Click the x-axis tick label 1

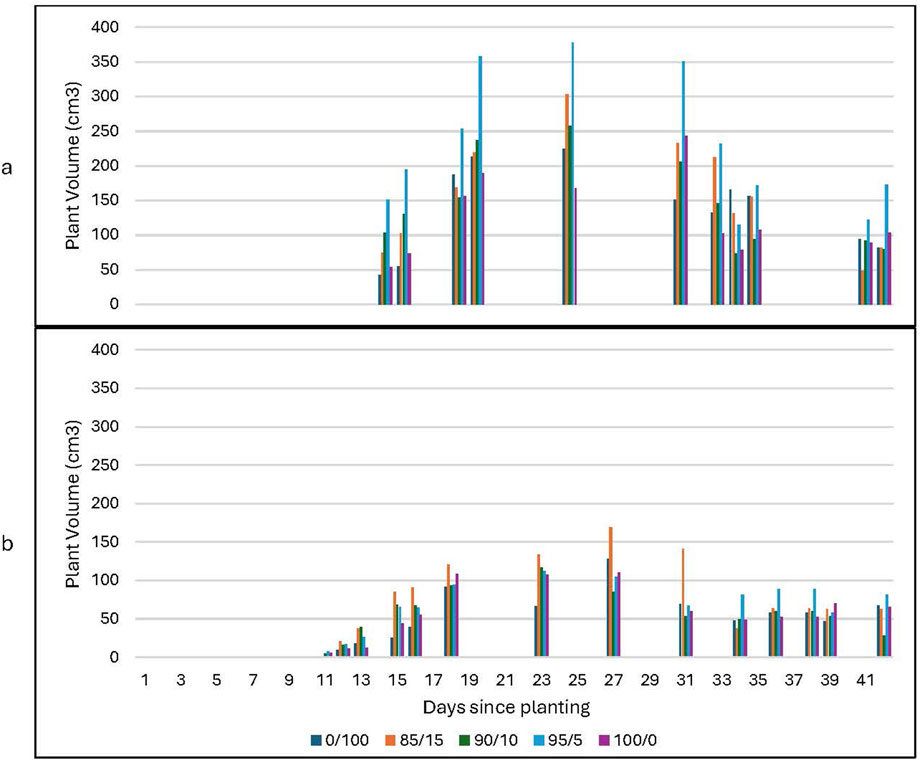pyautogui.click(x=145, y=680)
